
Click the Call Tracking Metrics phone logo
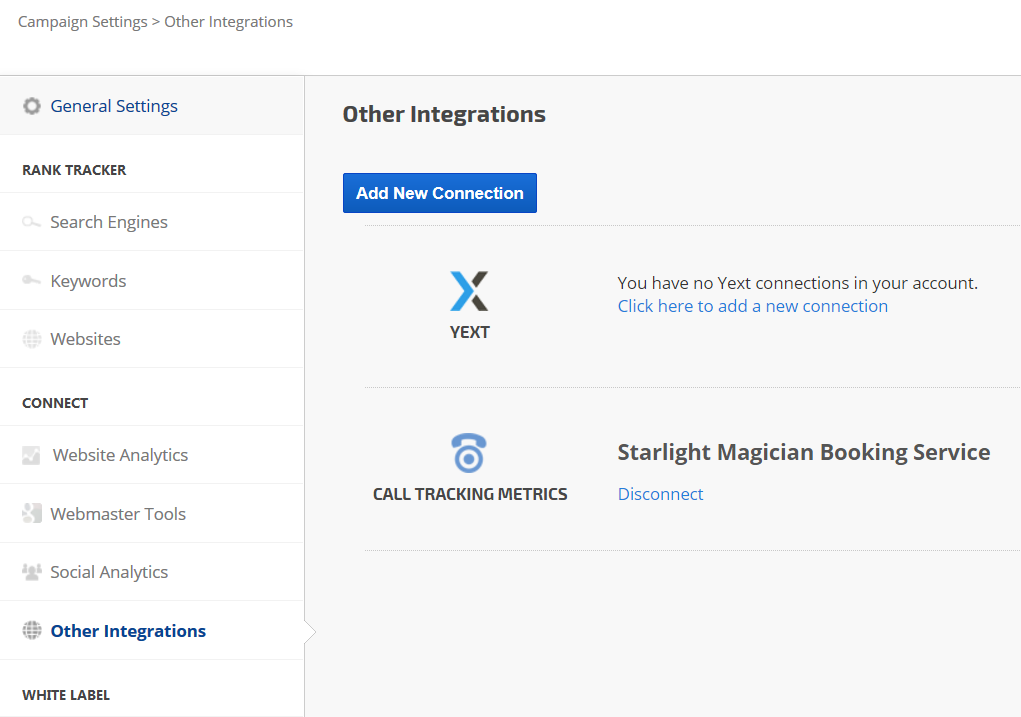point(469,453)
